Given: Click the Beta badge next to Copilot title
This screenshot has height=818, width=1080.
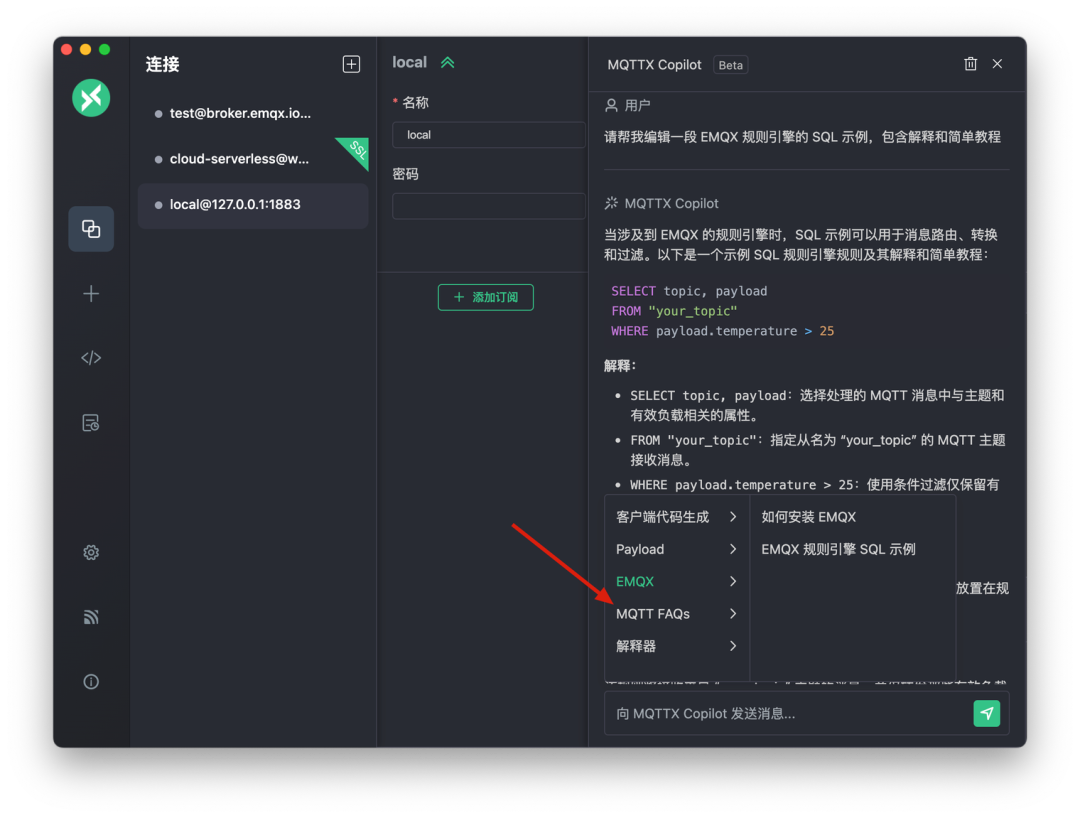Looking at the screenshot, I should coord(730,65).
